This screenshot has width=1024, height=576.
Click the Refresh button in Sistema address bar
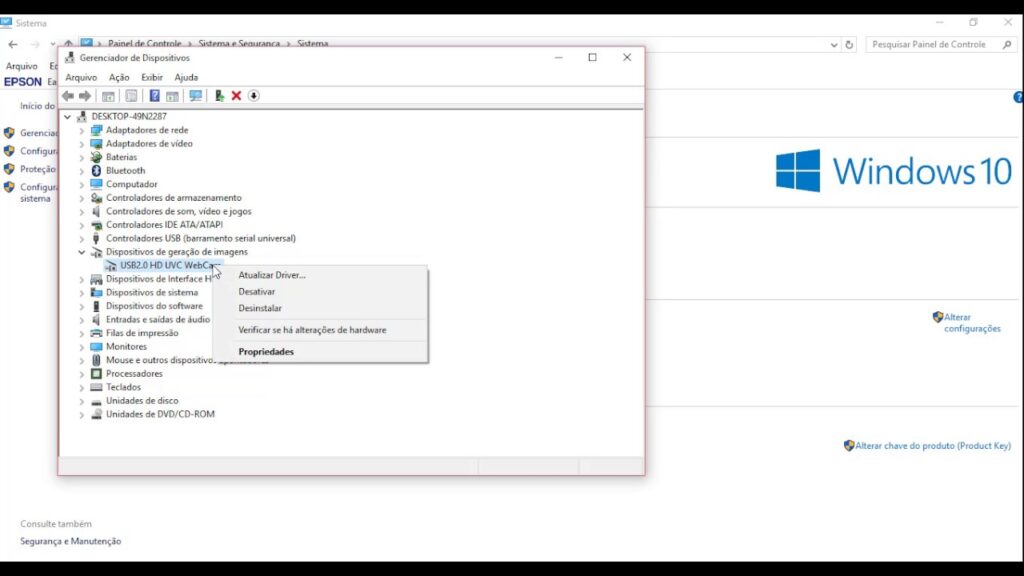[849, 44]
